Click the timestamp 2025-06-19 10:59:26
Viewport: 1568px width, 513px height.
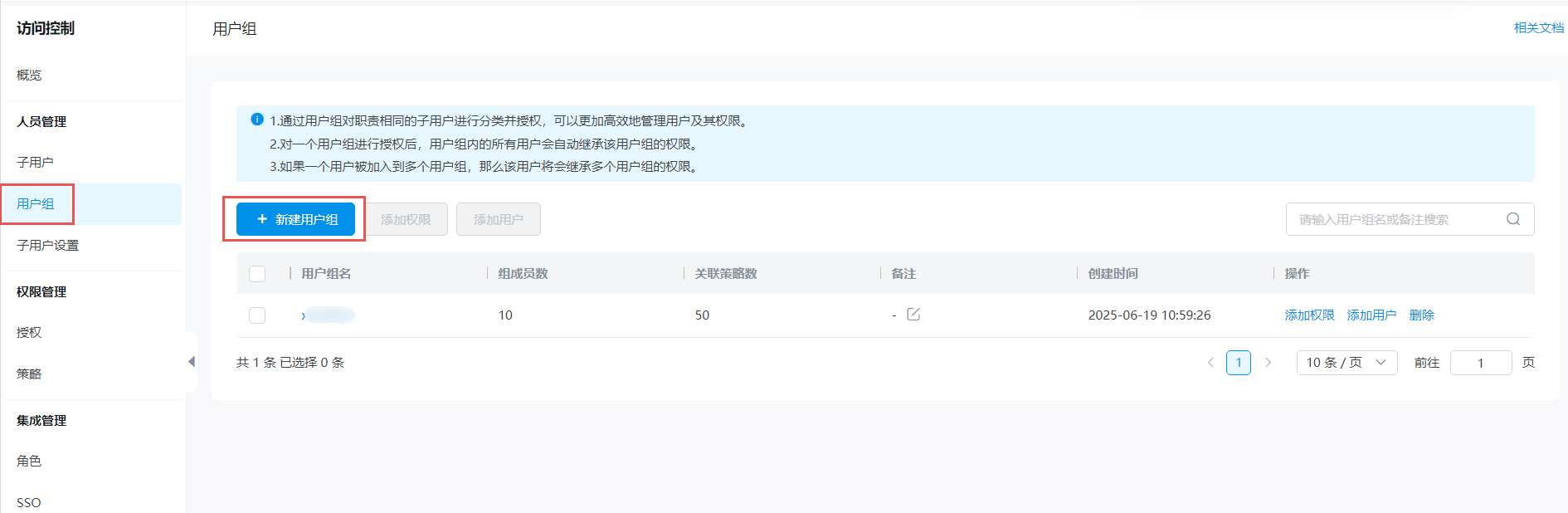[x=1150, y=315]
